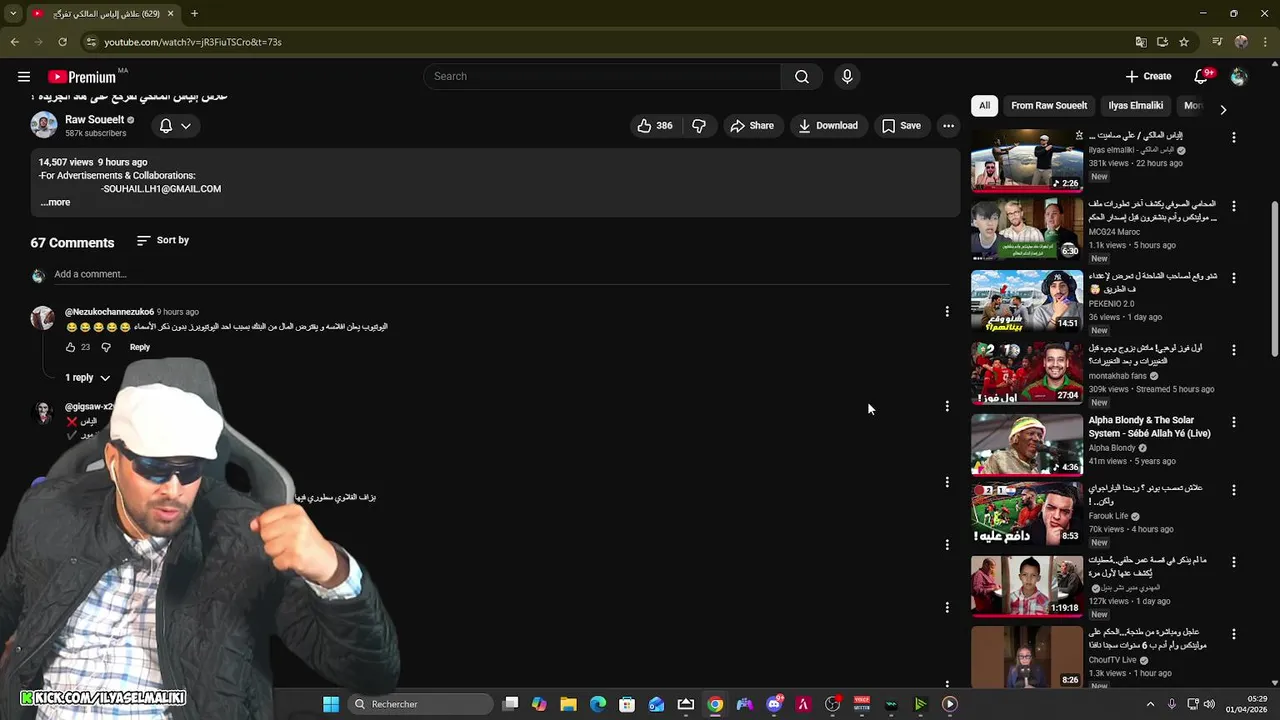Click the Chrome address bar URL
Screen dimensions: 1280x720
click(193, 42)
